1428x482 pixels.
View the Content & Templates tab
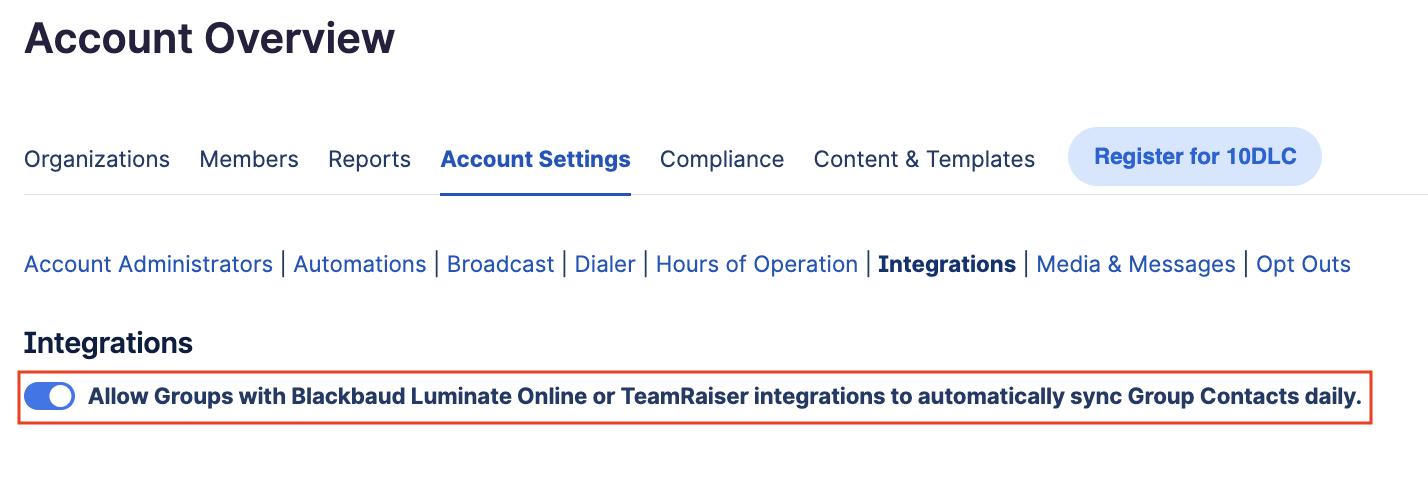tap(924, 159)
